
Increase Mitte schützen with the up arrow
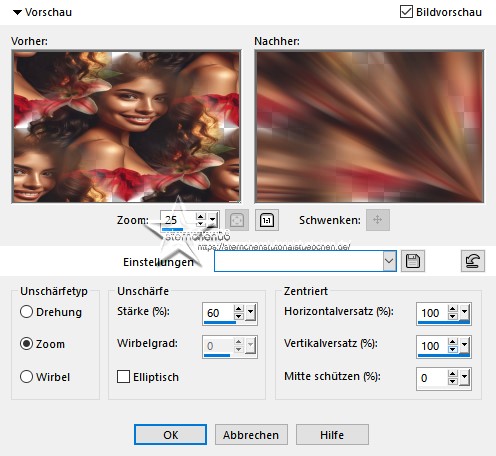point(452,374)
